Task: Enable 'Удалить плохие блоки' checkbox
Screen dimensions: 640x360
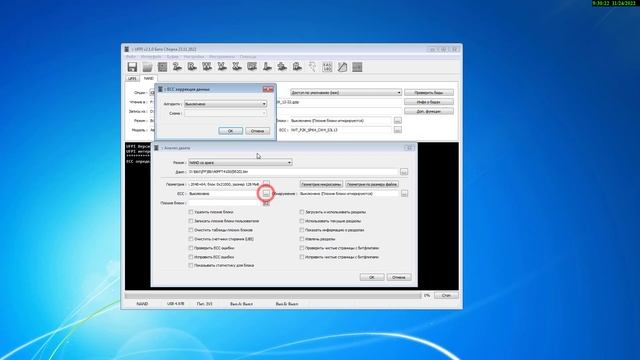Action: tap(191, 212)
